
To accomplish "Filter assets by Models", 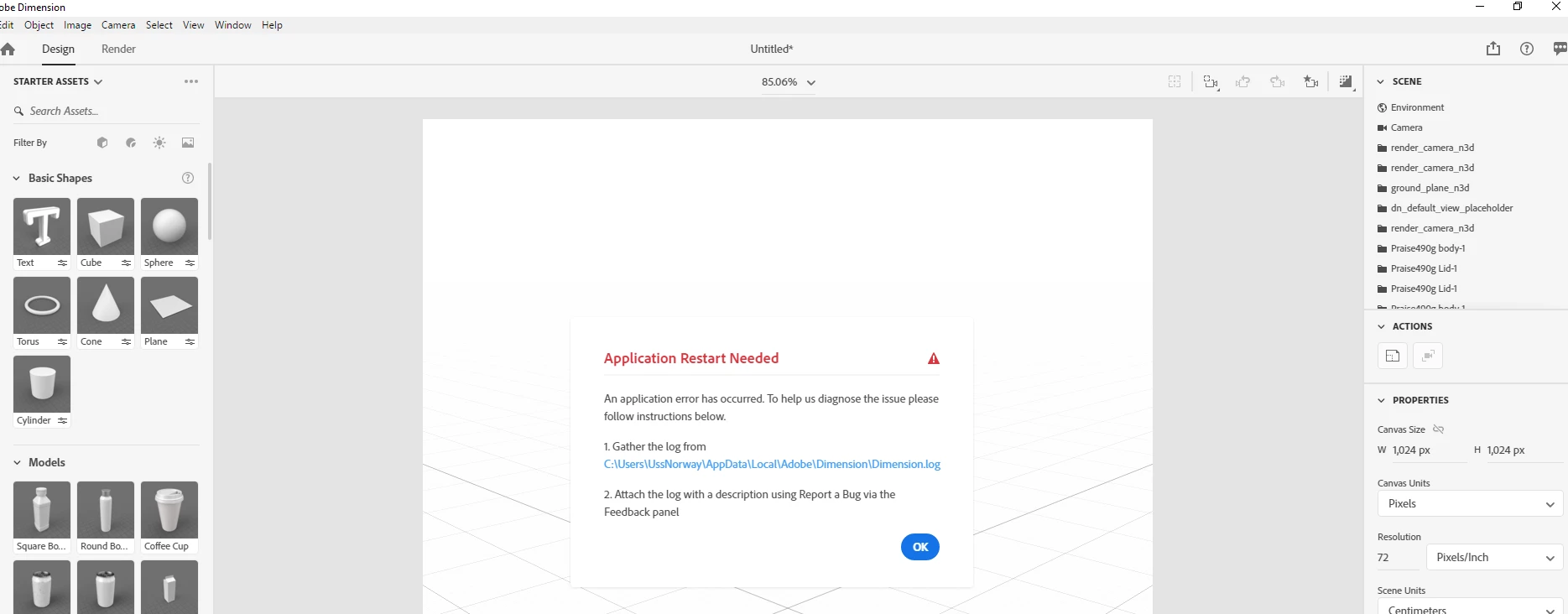I will [102, 143].
